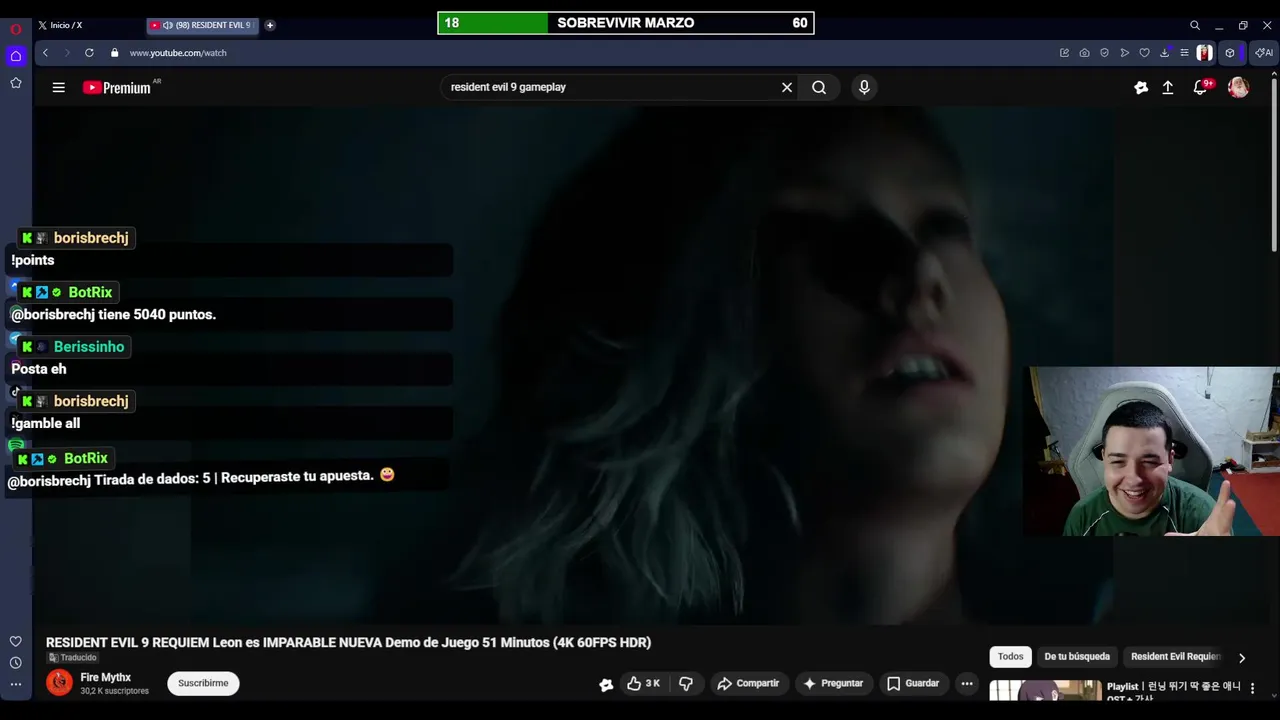Image resolution: width=1280 pixels, height=720 pixels.
Task: Open the Opera AI assistant button
Action: point(1264,53)
